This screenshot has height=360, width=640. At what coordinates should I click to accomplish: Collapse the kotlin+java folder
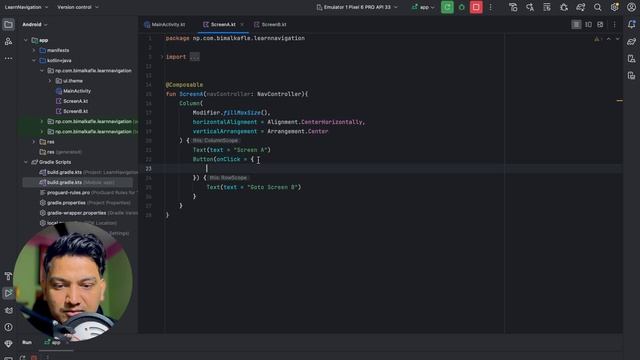click(34, 60)
